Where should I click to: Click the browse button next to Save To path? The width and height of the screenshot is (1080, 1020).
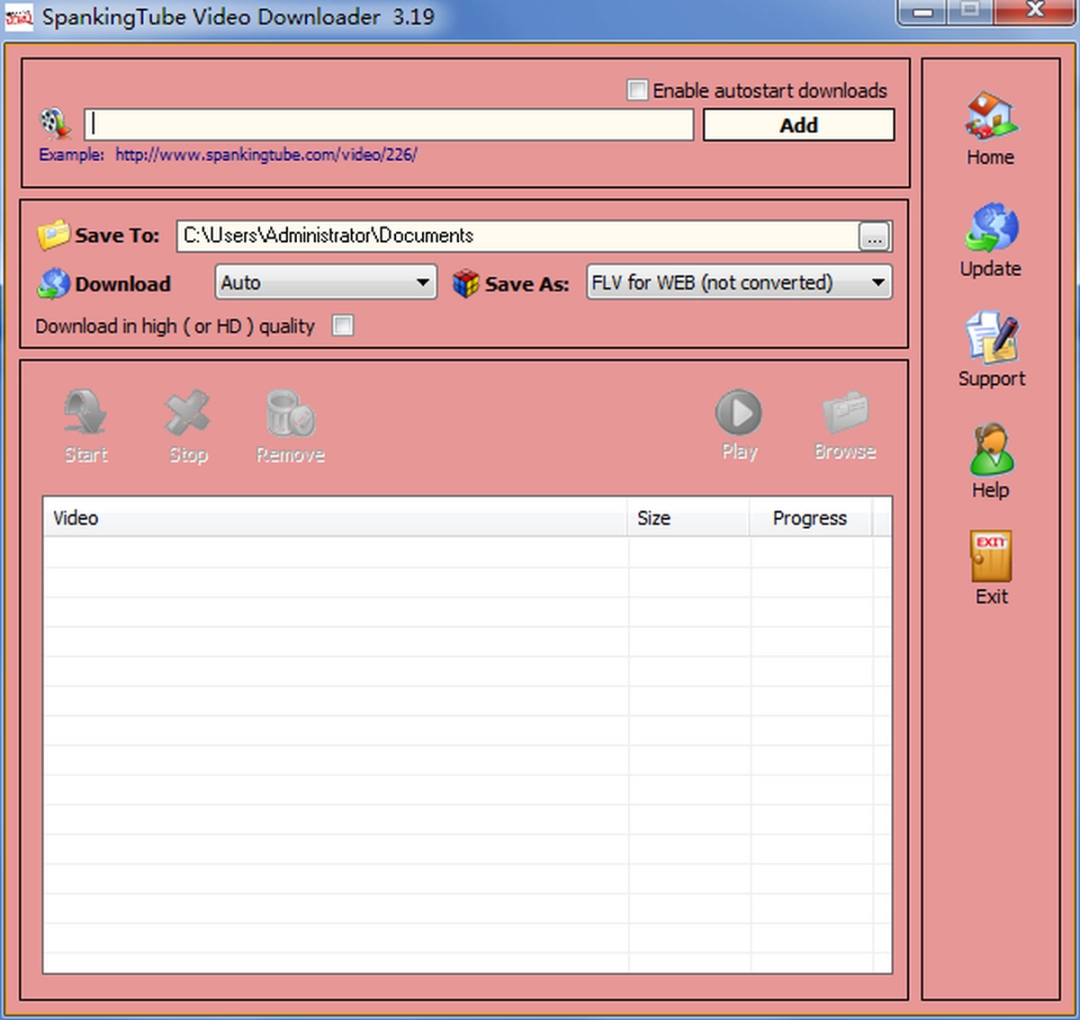point(873,236)
